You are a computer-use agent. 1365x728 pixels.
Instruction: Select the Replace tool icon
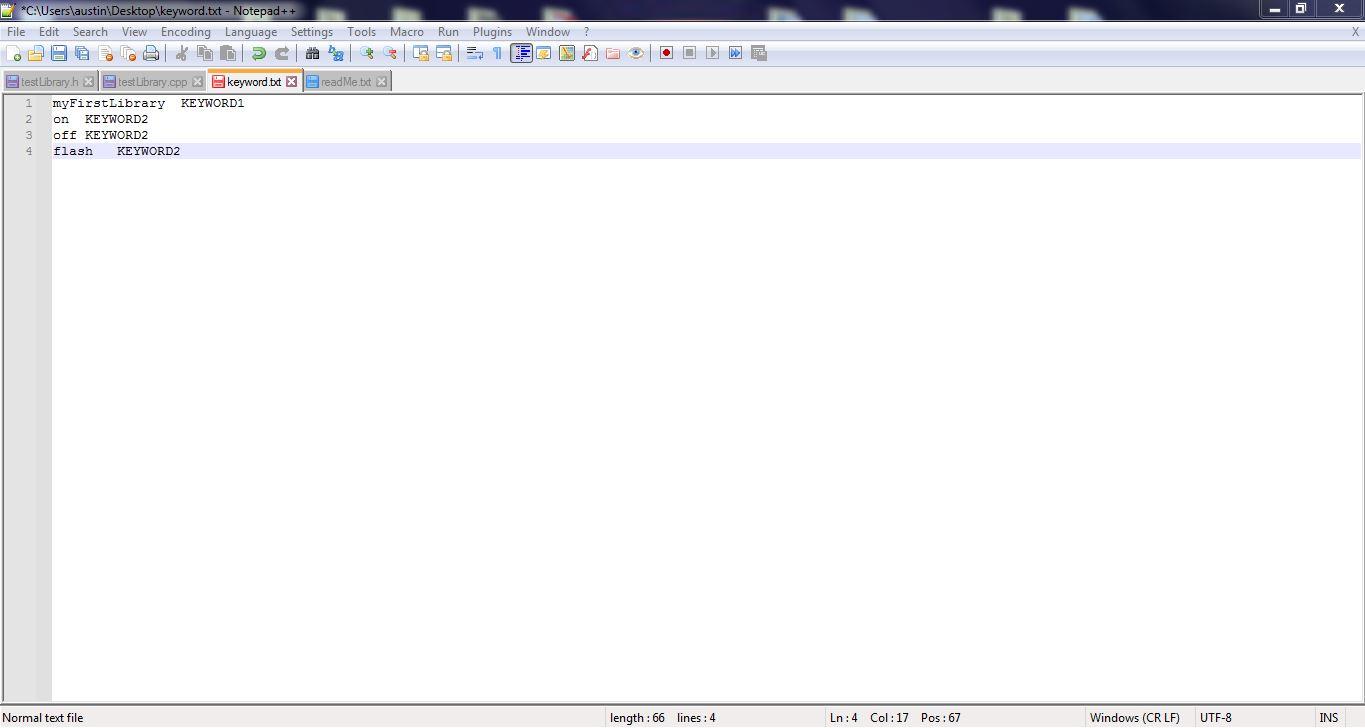pyautogui.click(x=333, y=53)
